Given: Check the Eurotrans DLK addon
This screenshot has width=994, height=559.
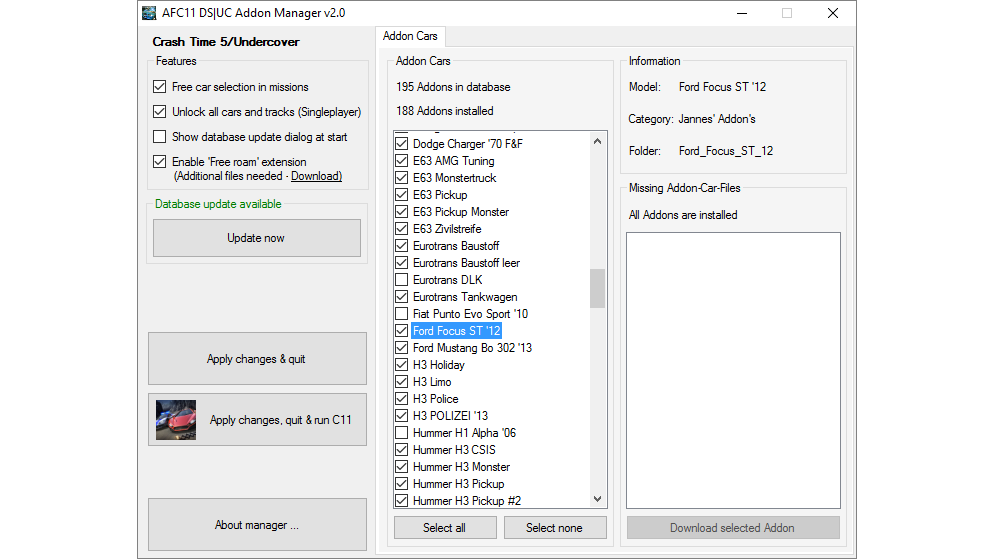Looking at the screenshot, I should pyautogui.click(x=401, y=280).
